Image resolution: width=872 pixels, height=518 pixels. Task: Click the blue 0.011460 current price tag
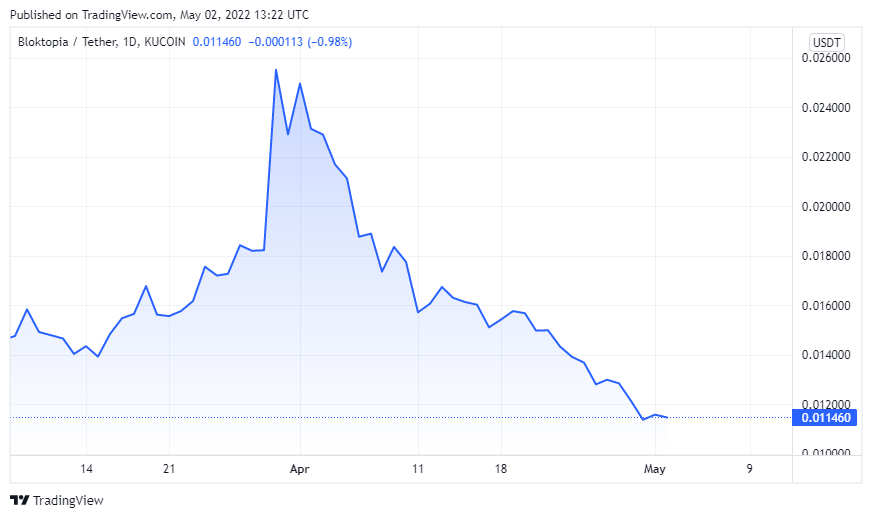(825, 418)
